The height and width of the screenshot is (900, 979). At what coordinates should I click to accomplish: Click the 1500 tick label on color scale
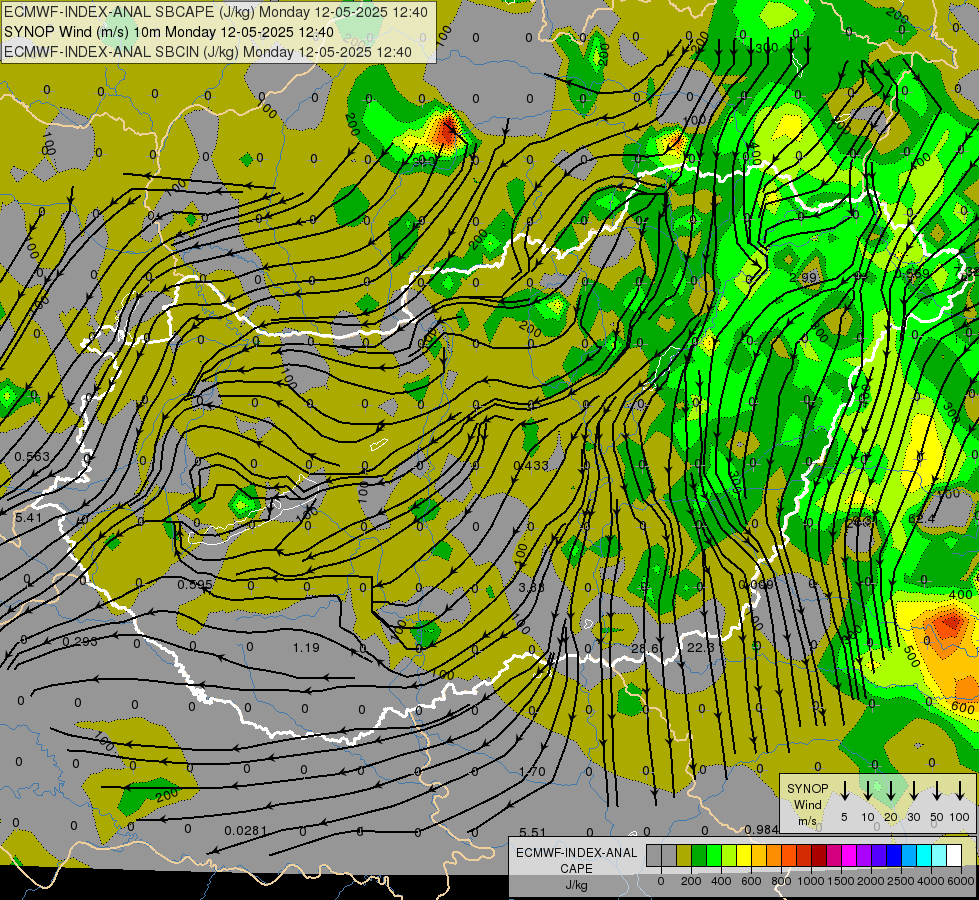840,881
